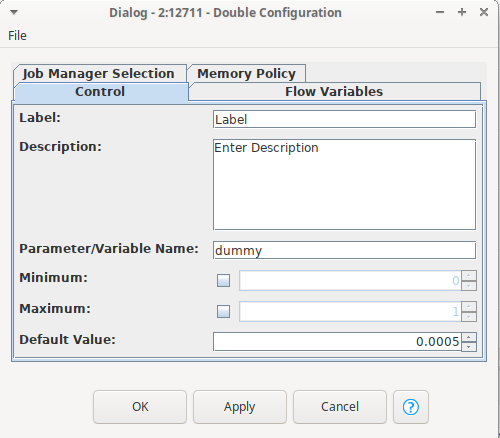
Task: Click the Apply button
Action: pos(240,407)
